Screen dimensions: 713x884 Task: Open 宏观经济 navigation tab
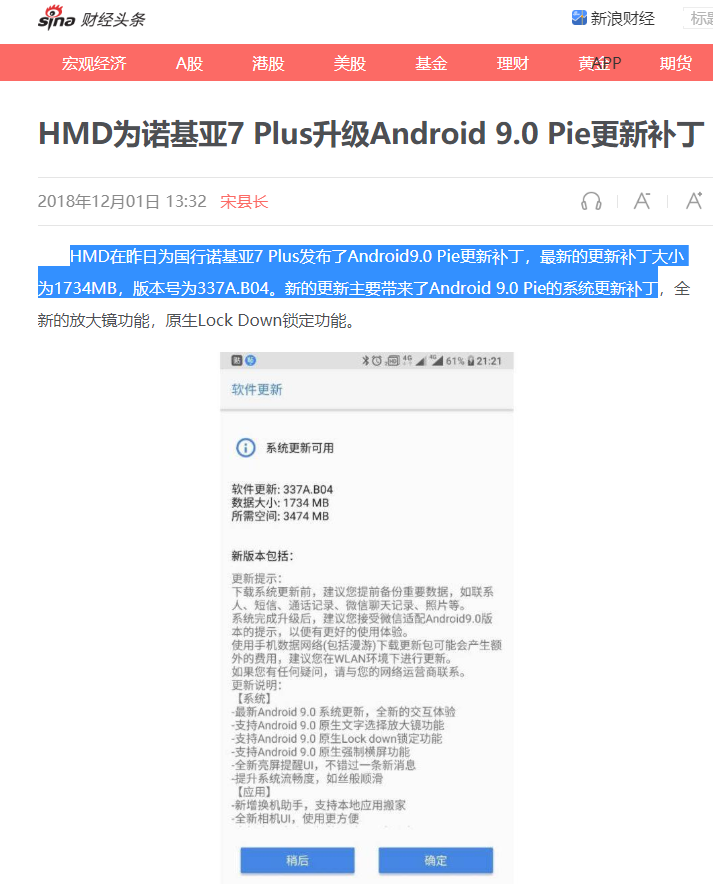94,63
